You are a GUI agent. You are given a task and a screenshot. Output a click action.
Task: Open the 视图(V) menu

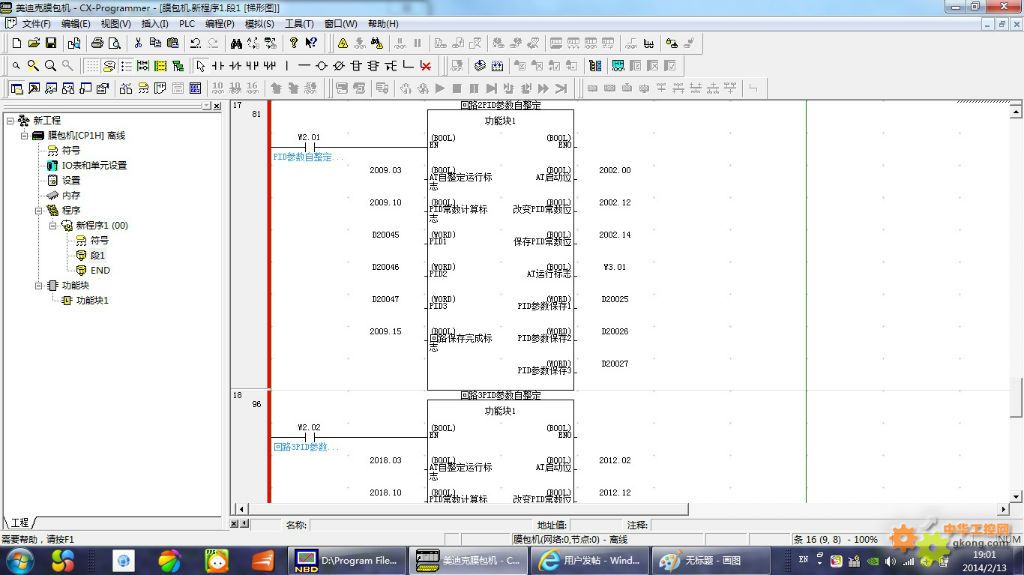(116, 24)
